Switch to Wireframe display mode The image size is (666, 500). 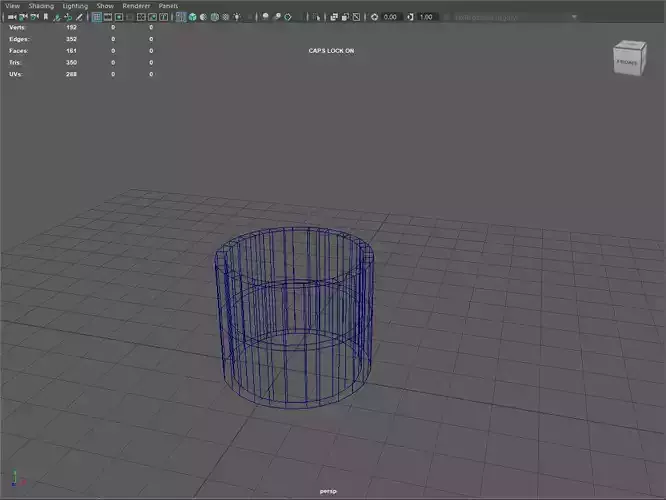pos(181,17)
